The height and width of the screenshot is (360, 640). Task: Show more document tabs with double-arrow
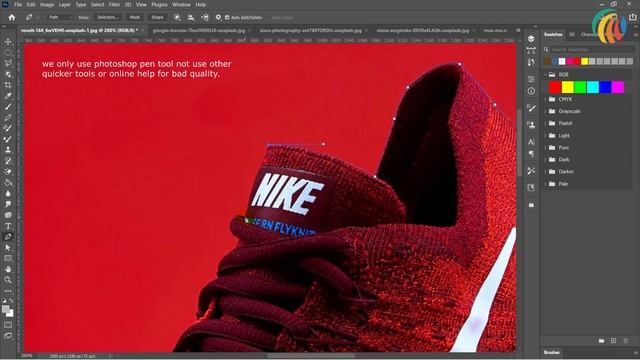coord(518,31)
